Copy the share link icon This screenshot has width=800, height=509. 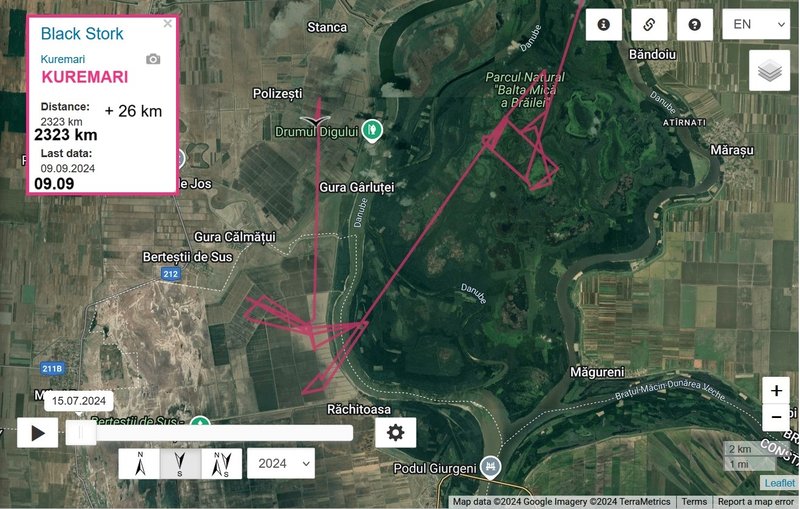click(x=649, y=24)
